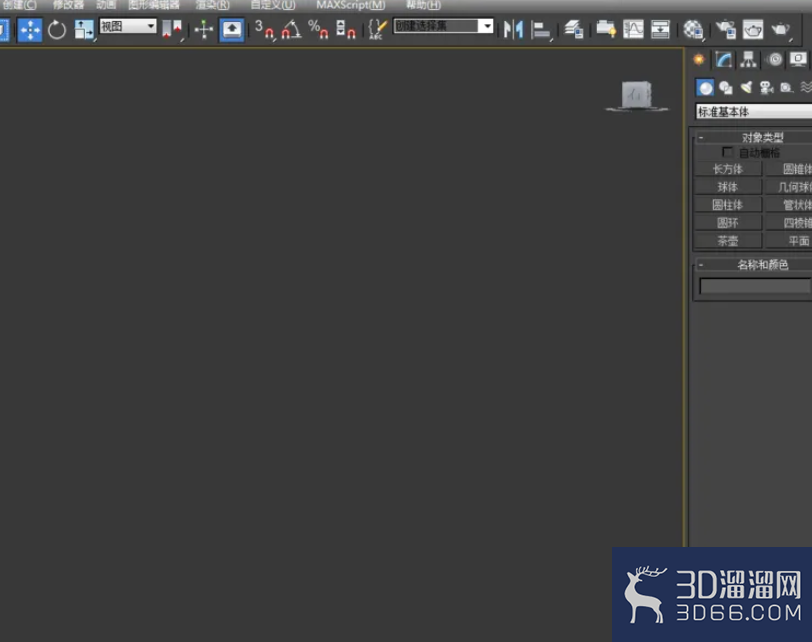Open the Material Editor
The width and height of the screenshot is (812, 642).
tap(693, 30)
